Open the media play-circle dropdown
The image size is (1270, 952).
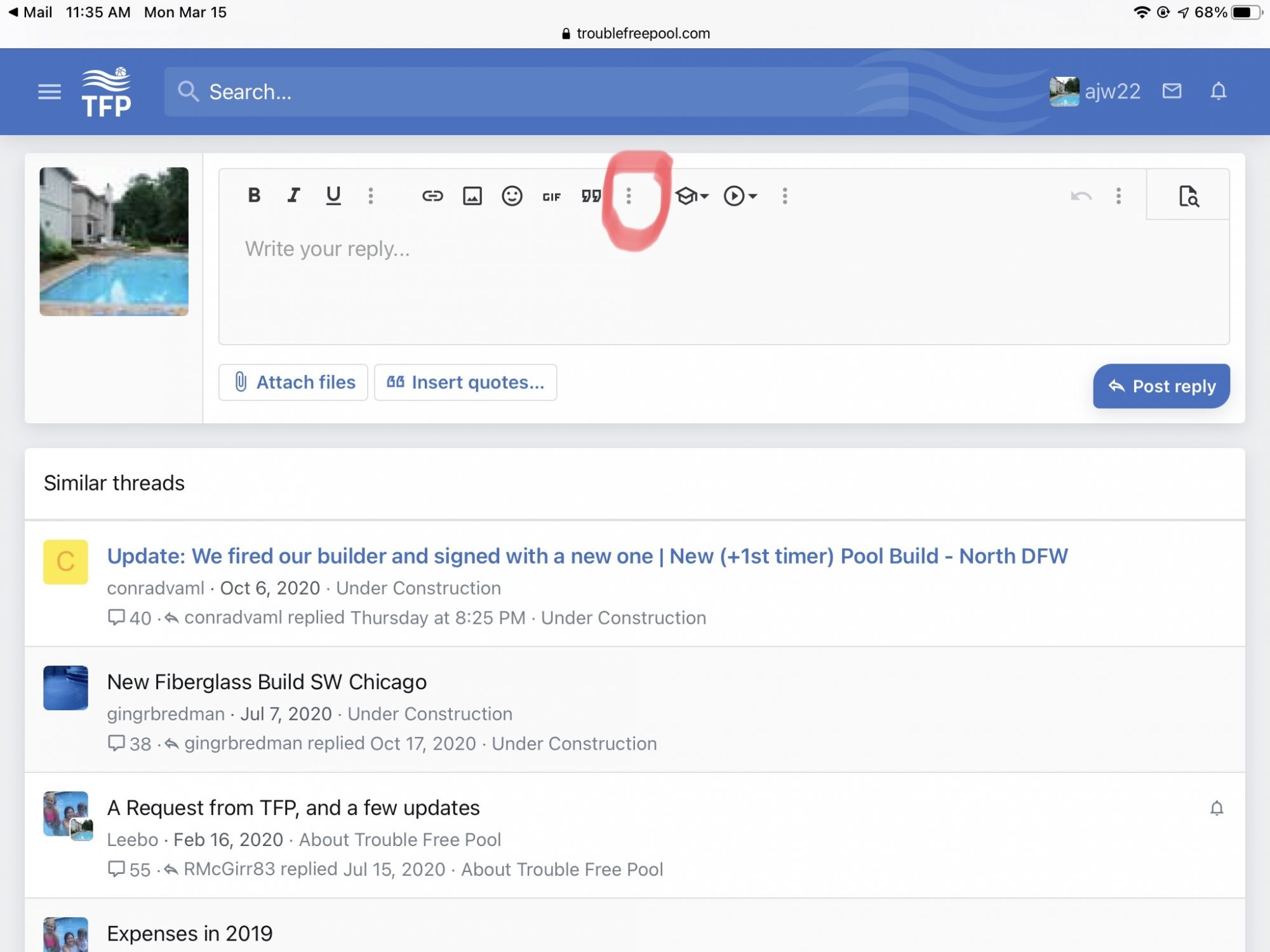click(740, 195)
